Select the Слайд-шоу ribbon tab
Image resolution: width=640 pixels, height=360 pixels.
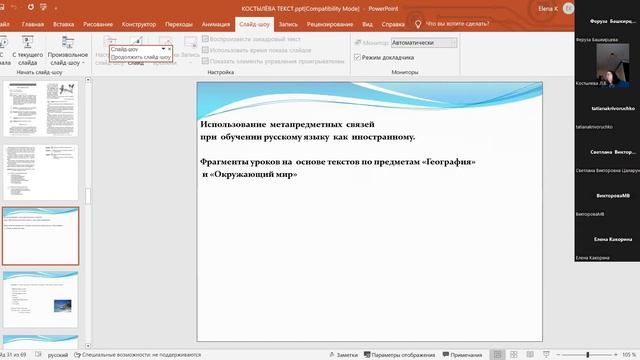[x=254, y=24]
